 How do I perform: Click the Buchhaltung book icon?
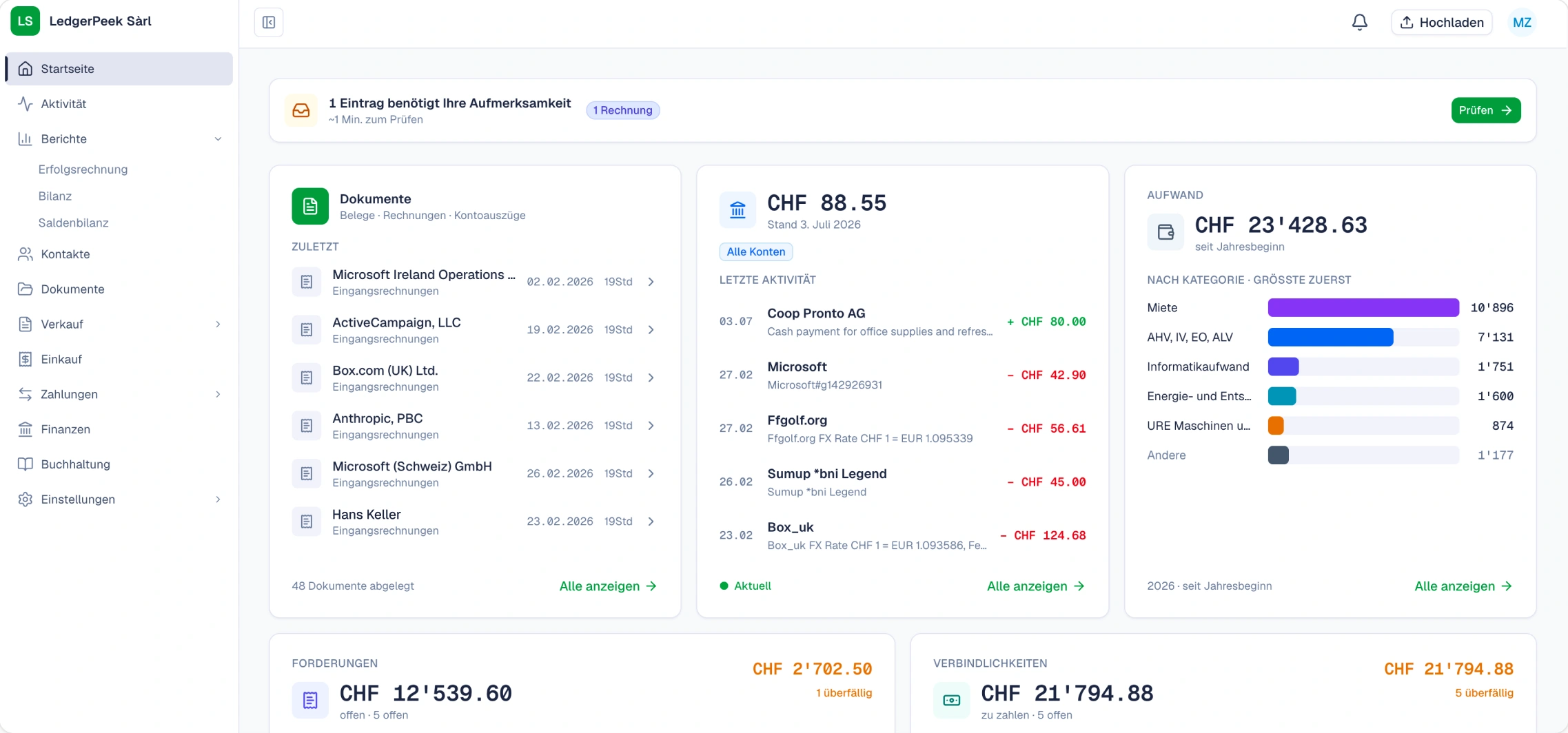coord(26,465)
